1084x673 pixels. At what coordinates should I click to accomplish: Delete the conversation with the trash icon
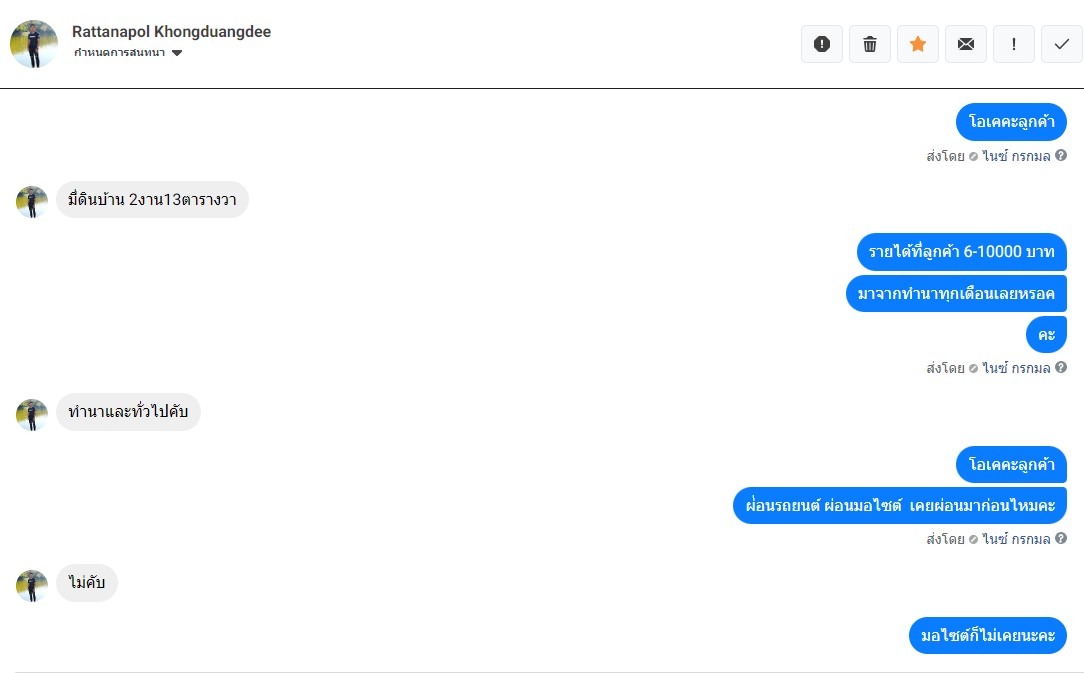click(x=870, y=44)
